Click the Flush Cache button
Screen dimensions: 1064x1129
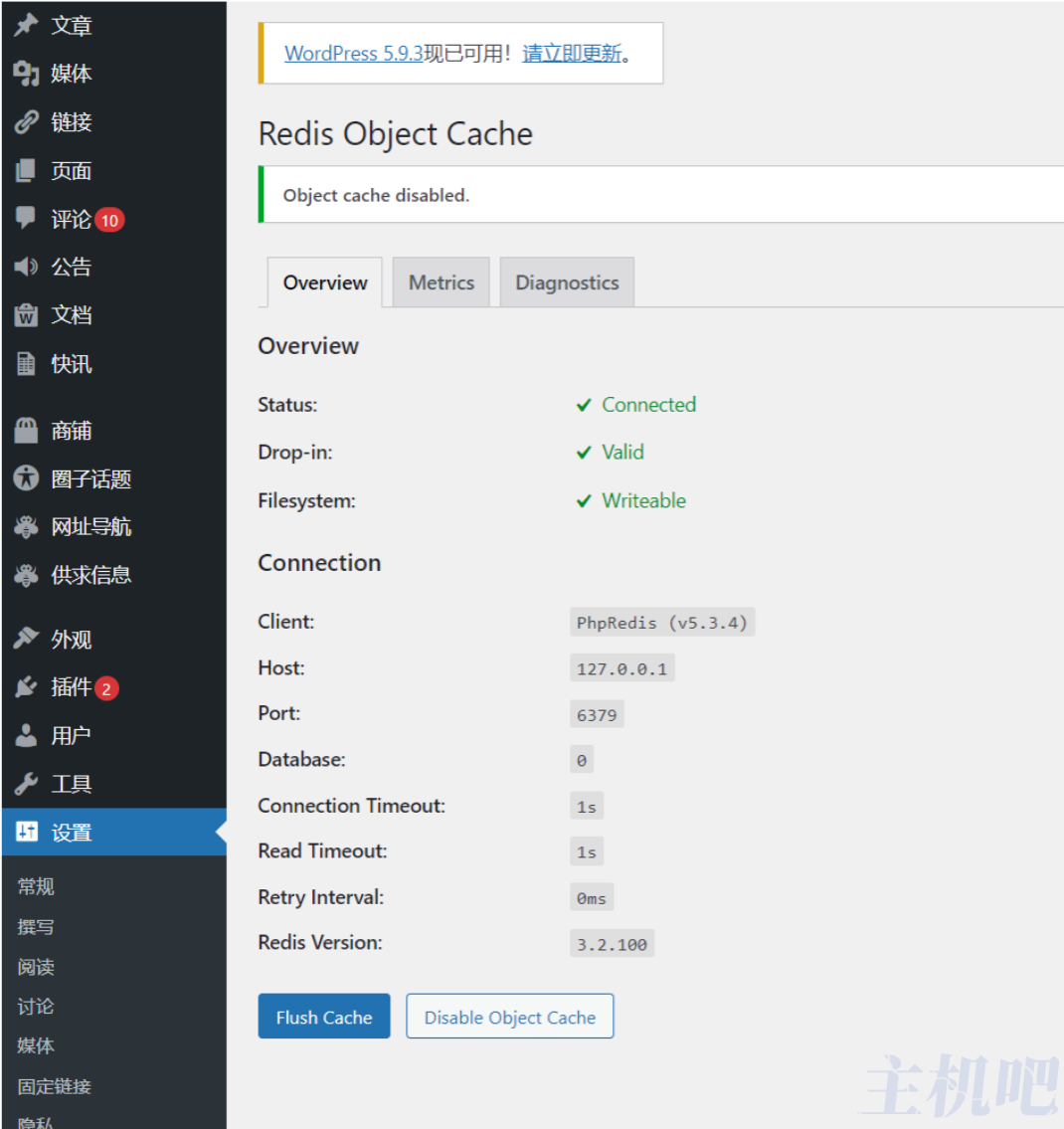pyautogui.click(x=324, y=1016)
